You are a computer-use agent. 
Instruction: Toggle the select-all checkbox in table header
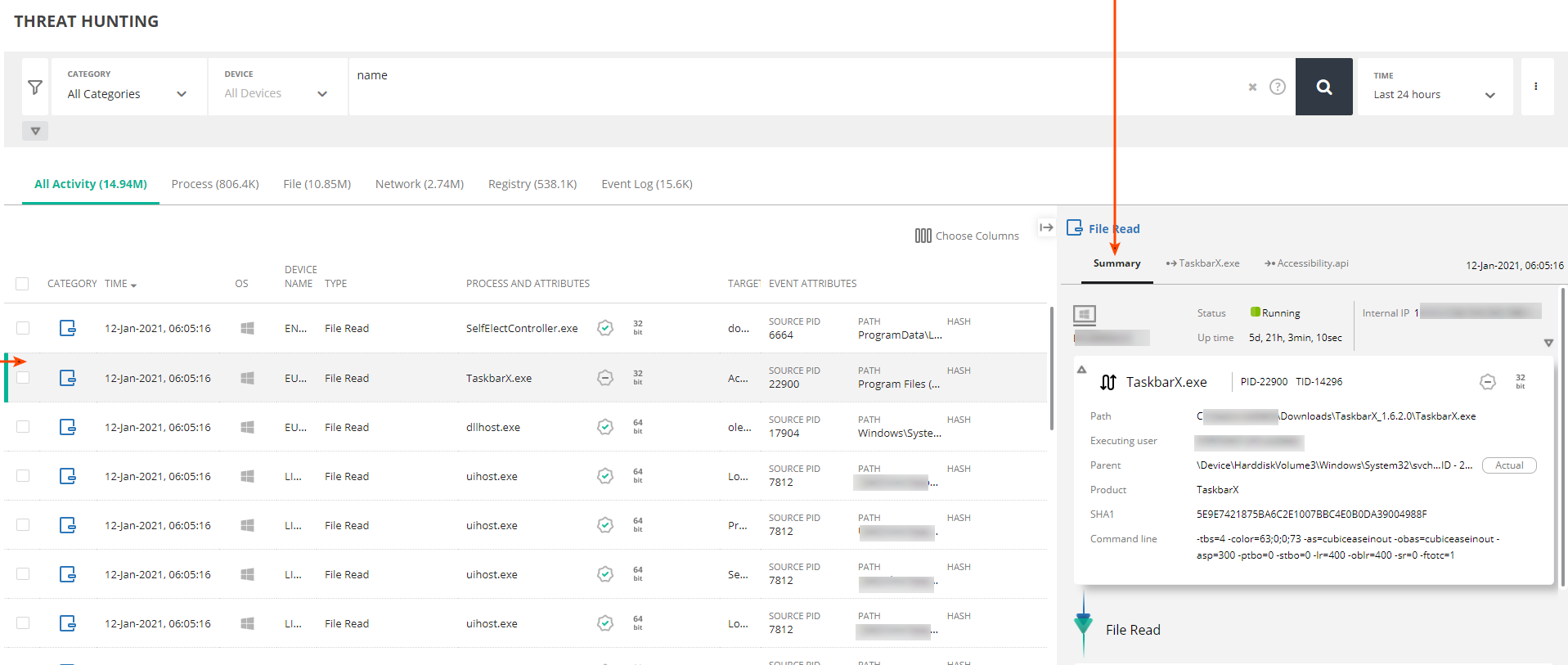pyautogui.click(x=22, y=284)
